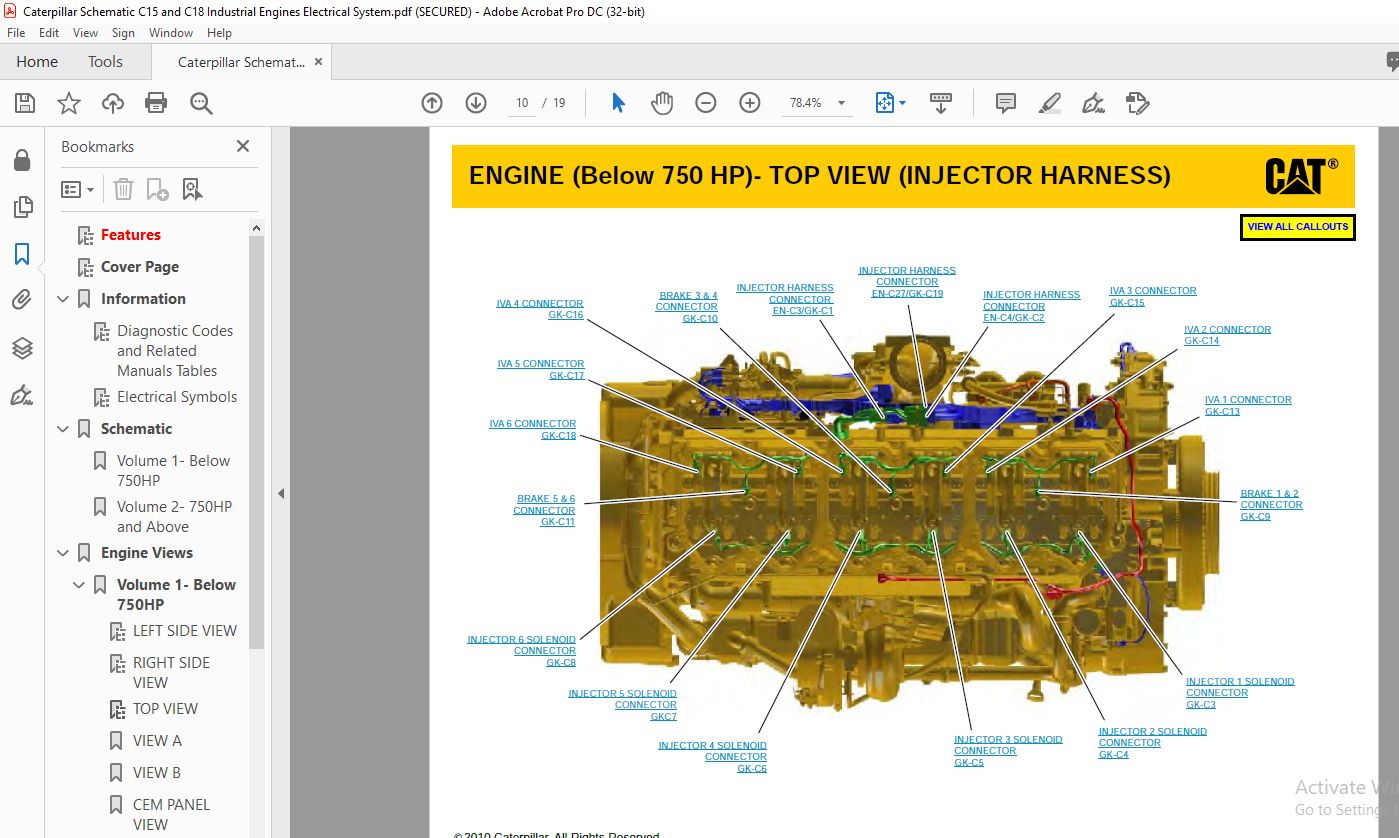Add a sticky note comment

tap(1006, 103)
